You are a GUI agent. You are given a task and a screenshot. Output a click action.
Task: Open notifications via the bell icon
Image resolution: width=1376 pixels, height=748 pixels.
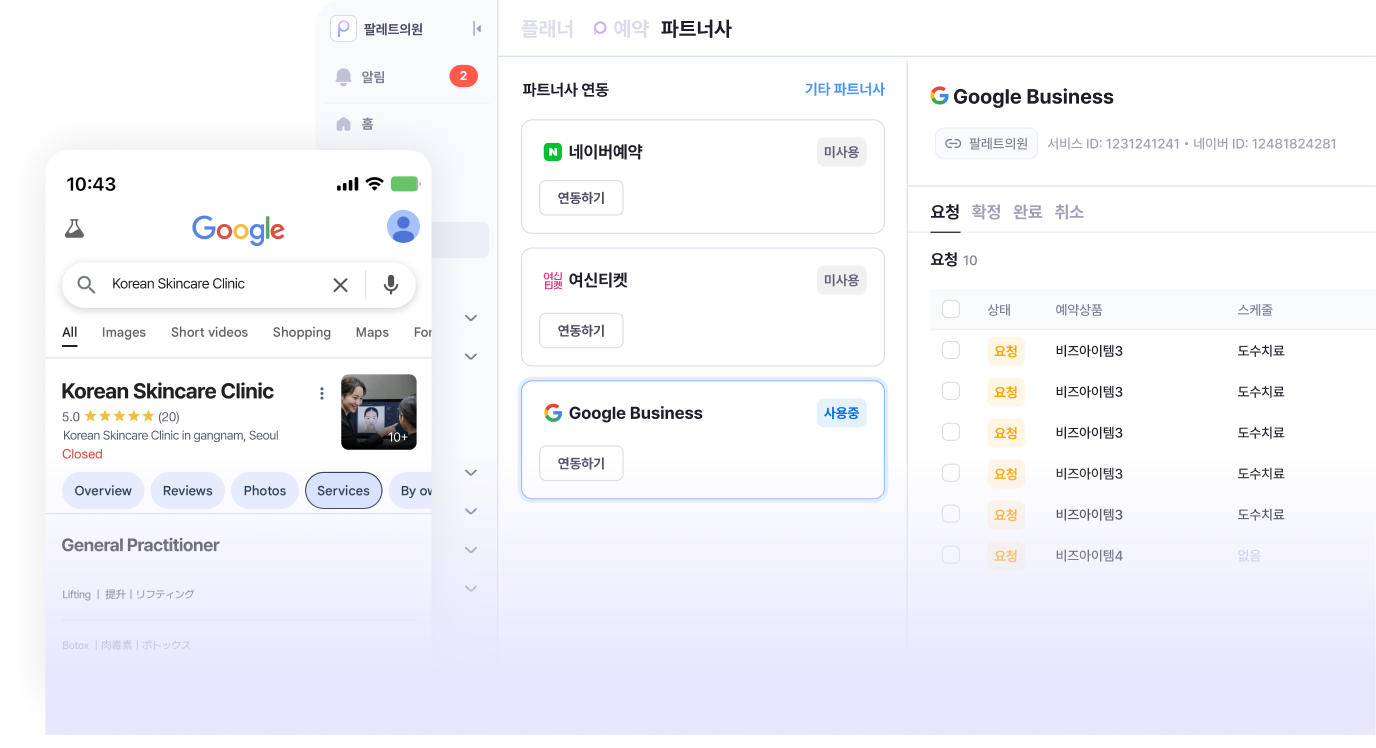344,77
